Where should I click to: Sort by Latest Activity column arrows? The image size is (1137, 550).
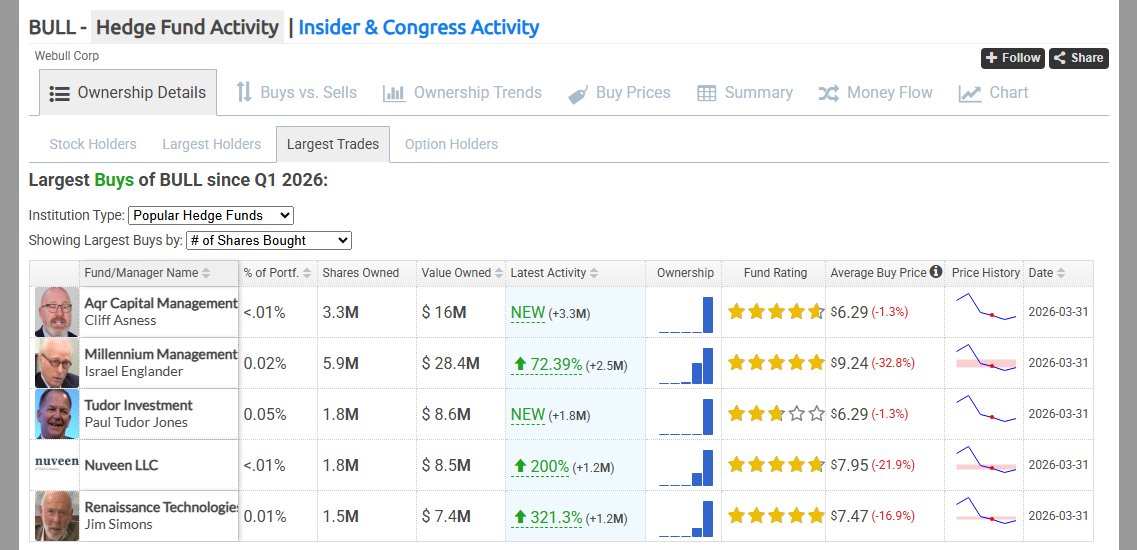pos(594,274)
